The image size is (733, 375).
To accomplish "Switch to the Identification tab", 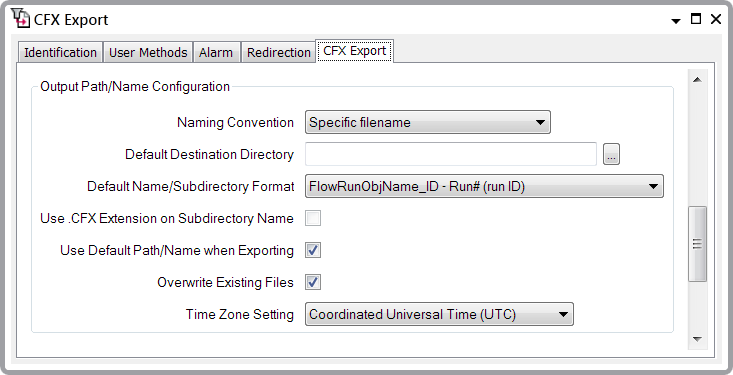I will 60,52.
